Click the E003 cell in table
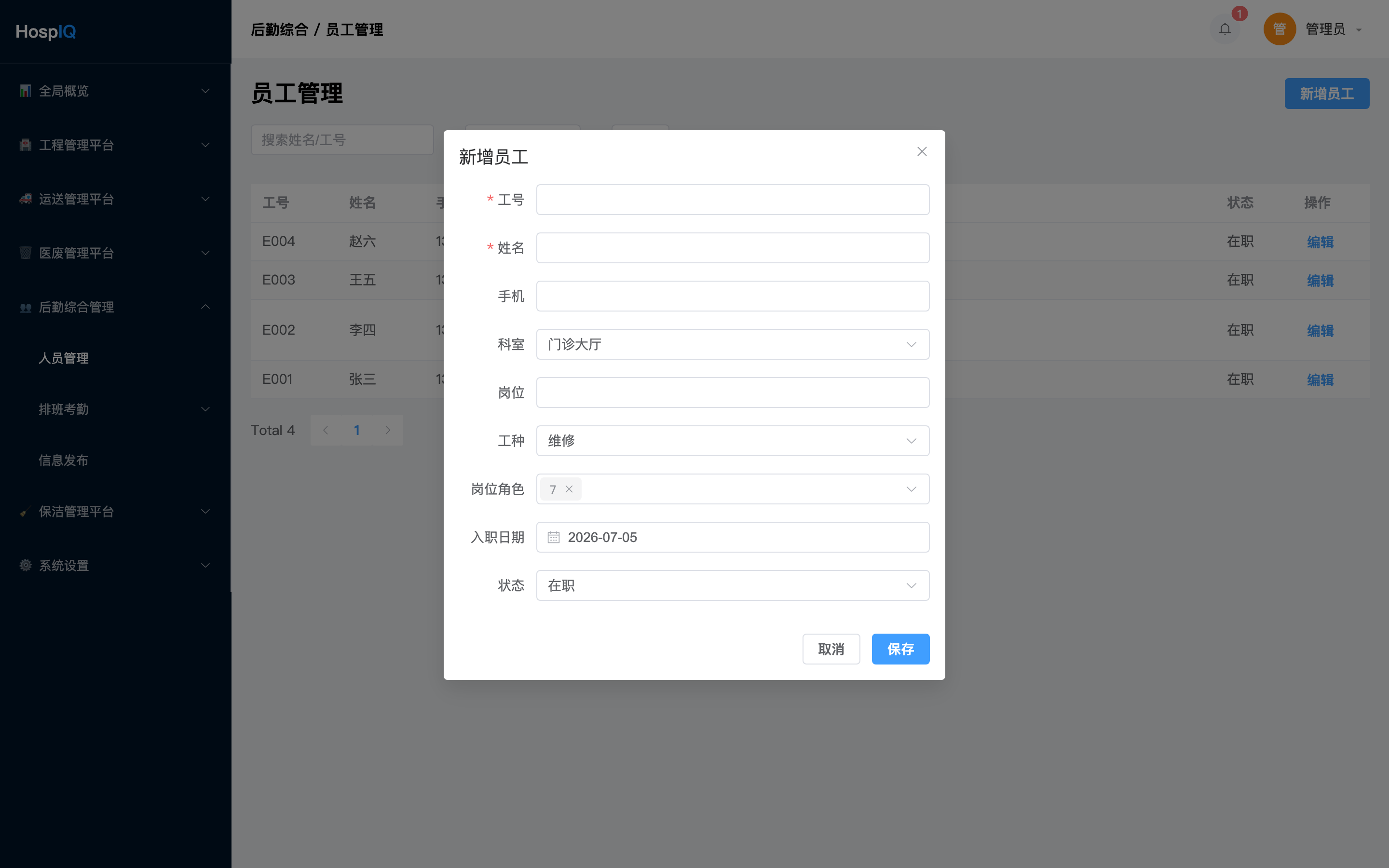 (x=278, y=280)
